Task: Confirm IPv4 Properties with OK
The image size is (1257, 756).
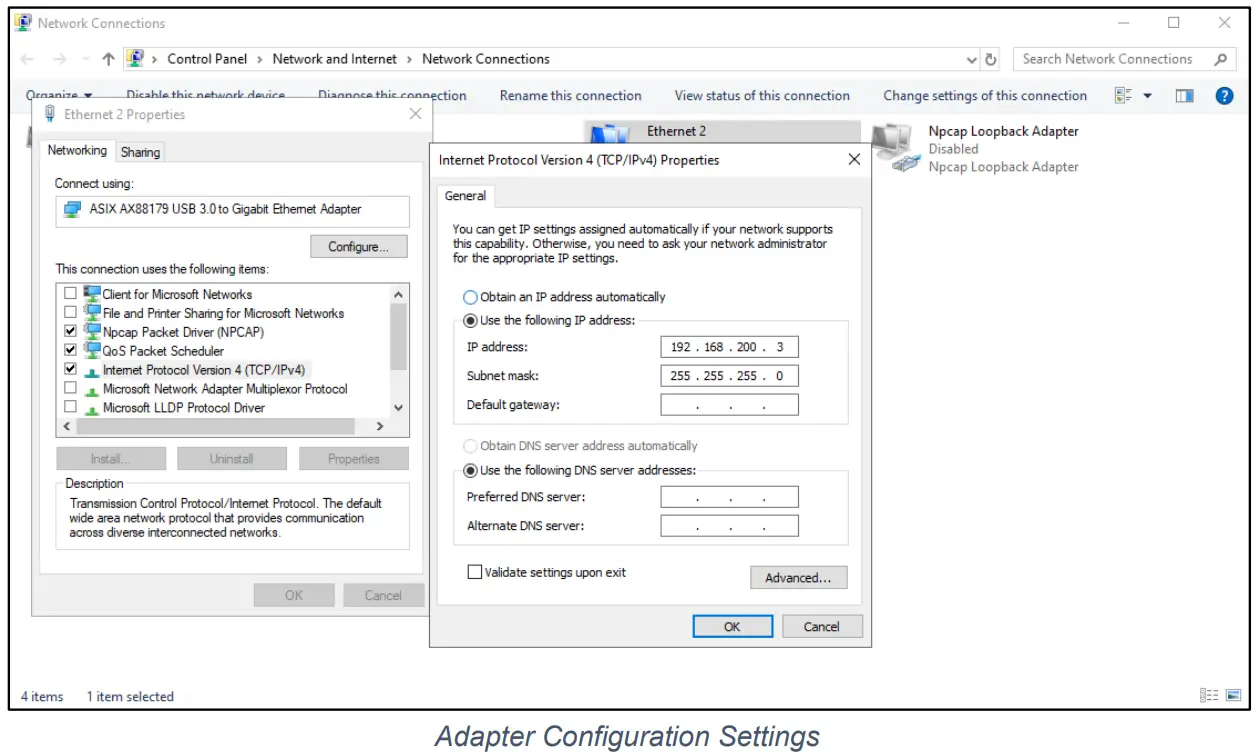Action: tap(732, 627)
